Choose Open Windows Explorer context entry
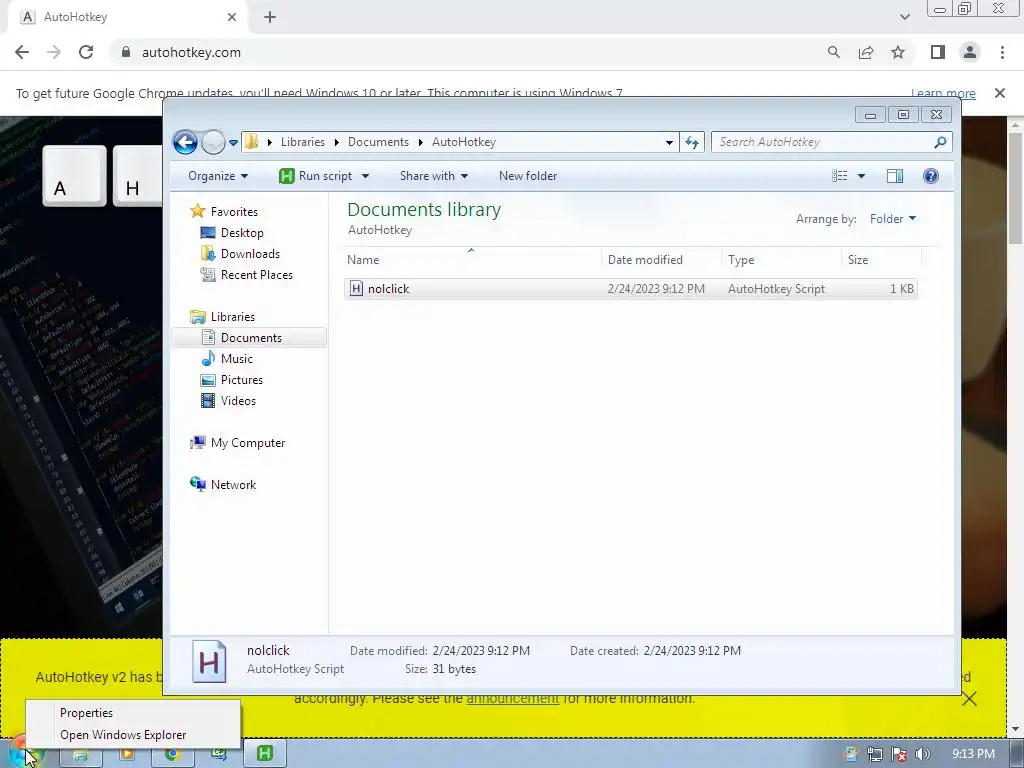Image resolution: width=1024 pixels, height=768 pixels. click(x=133, y=735)
